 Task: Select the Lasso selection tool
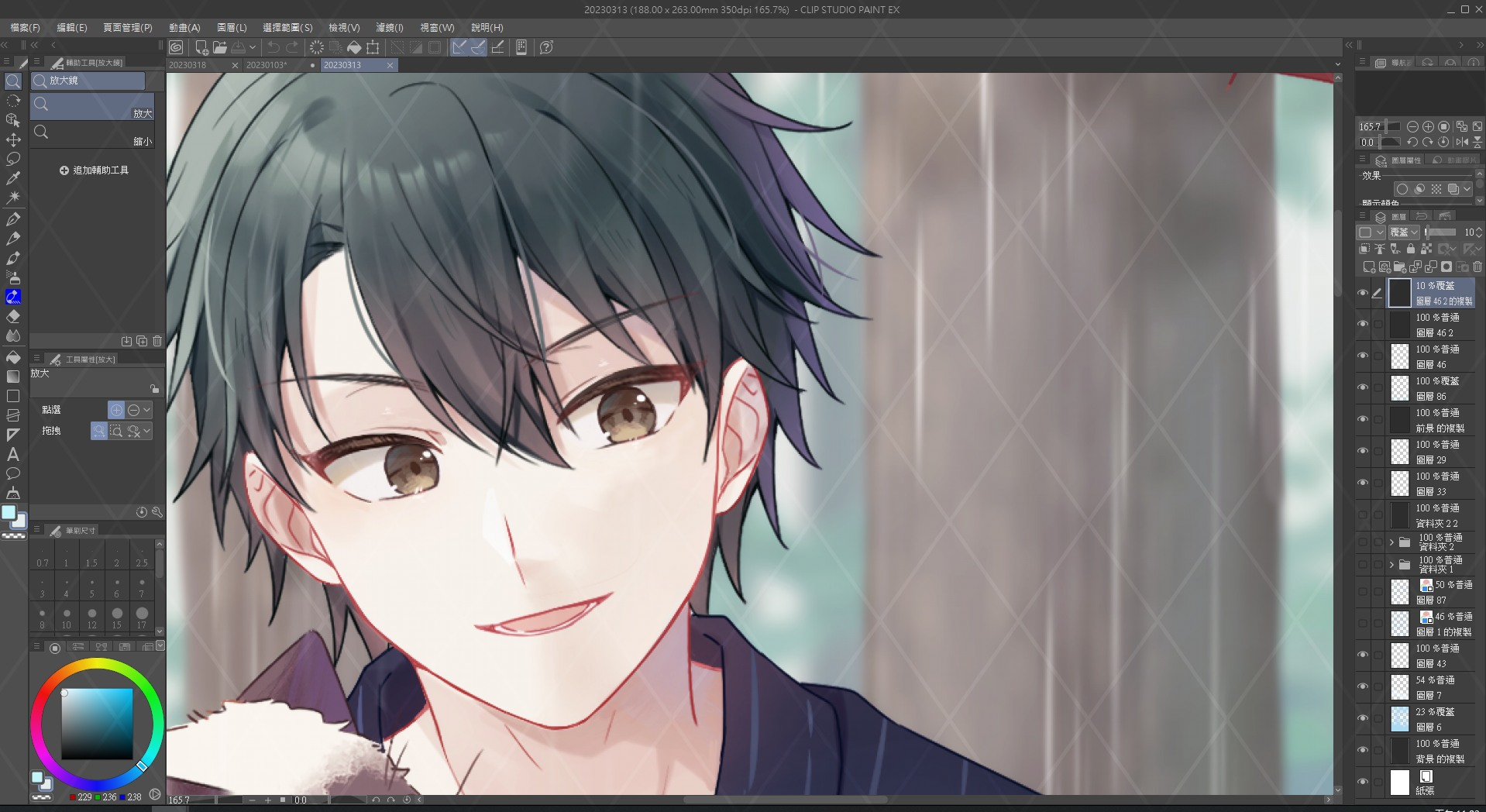click(13, 159)
